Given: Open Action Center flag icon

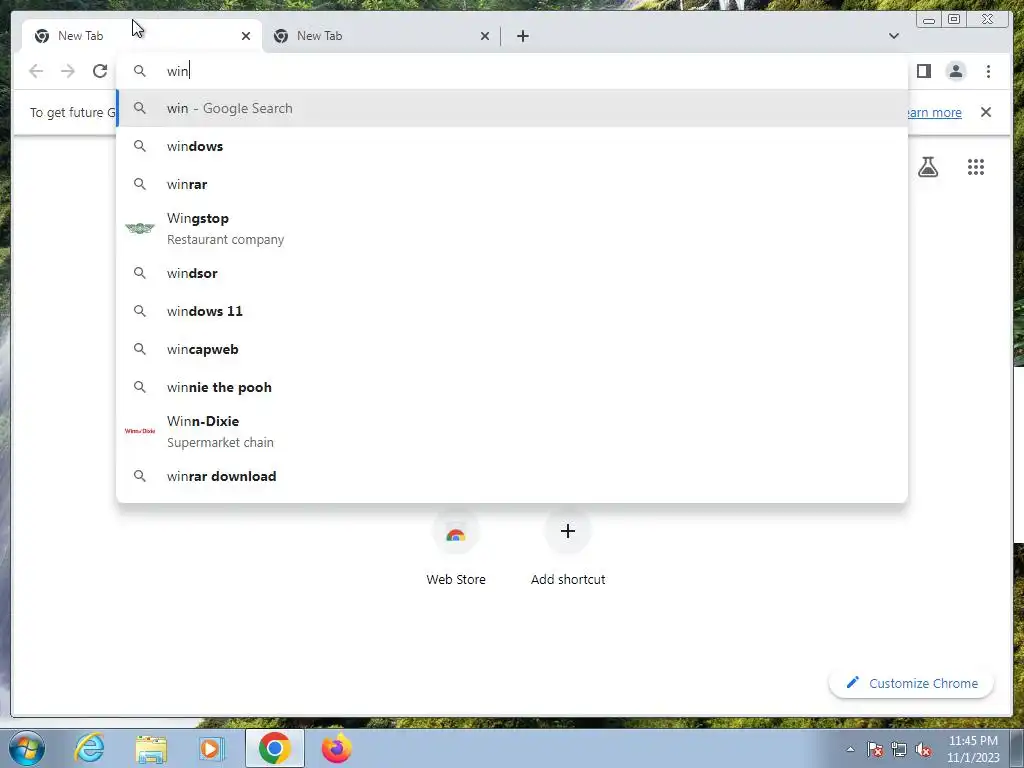Looking at the screenshot, I should (875, 749).
